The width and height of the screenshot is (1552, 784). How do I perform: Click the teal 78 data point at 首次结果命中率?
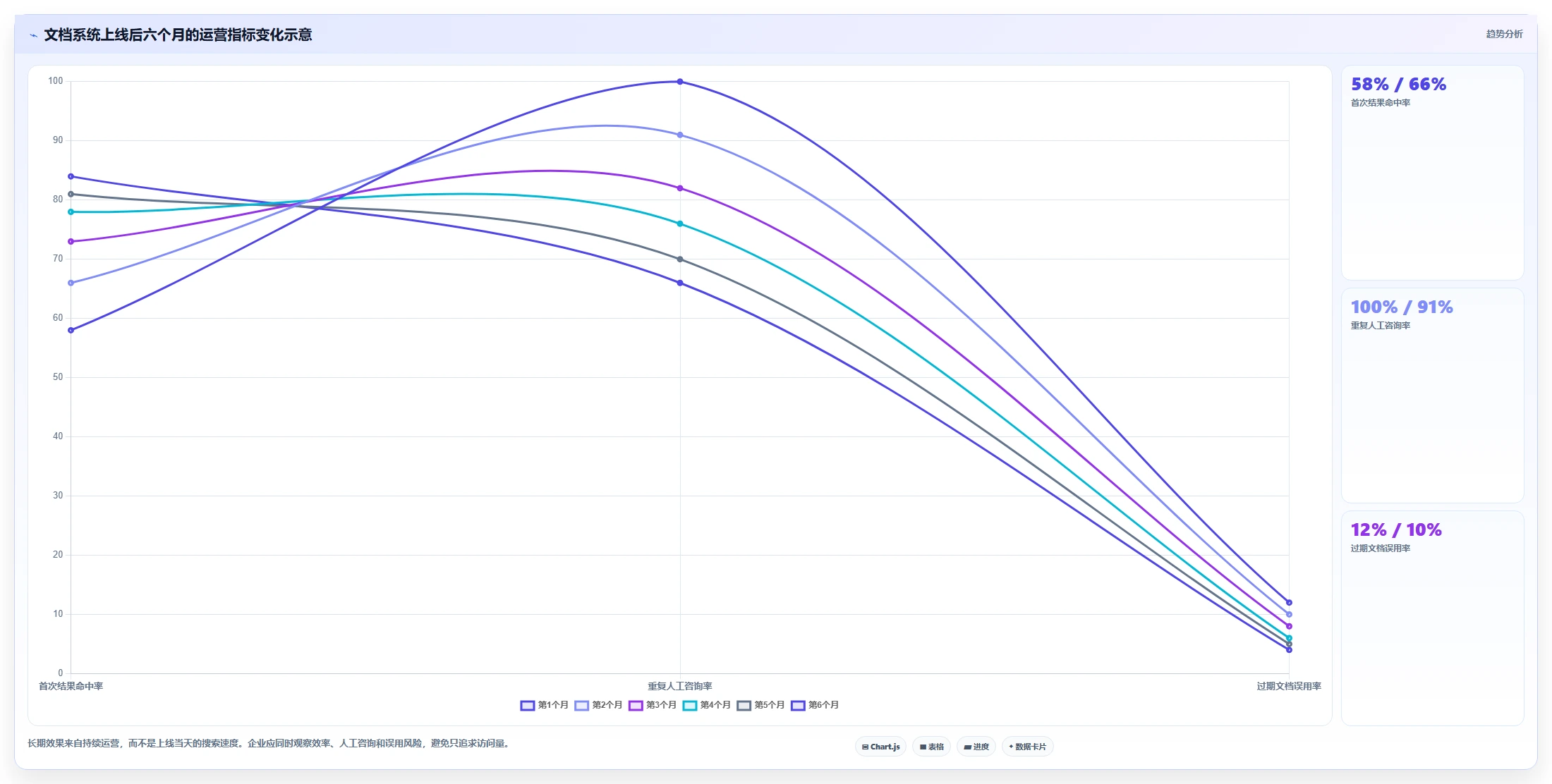point(71,212)
